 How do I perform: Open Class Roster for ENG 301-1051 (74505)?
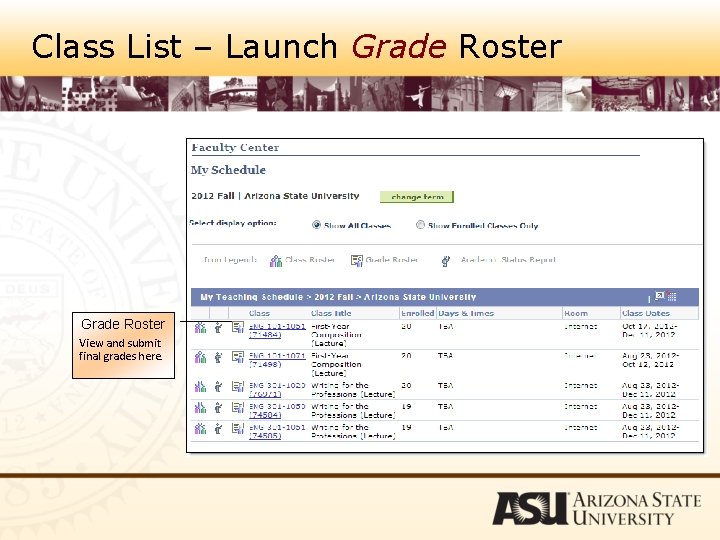point(200,429)
